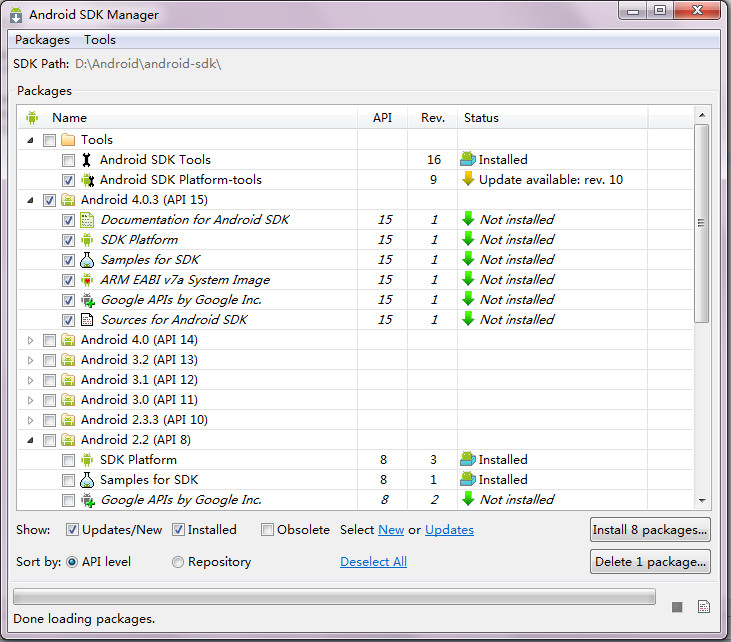Viewport: 731px width, 642px height.
Task: Click the android icon in the Name column header
Action: [32, 117]
